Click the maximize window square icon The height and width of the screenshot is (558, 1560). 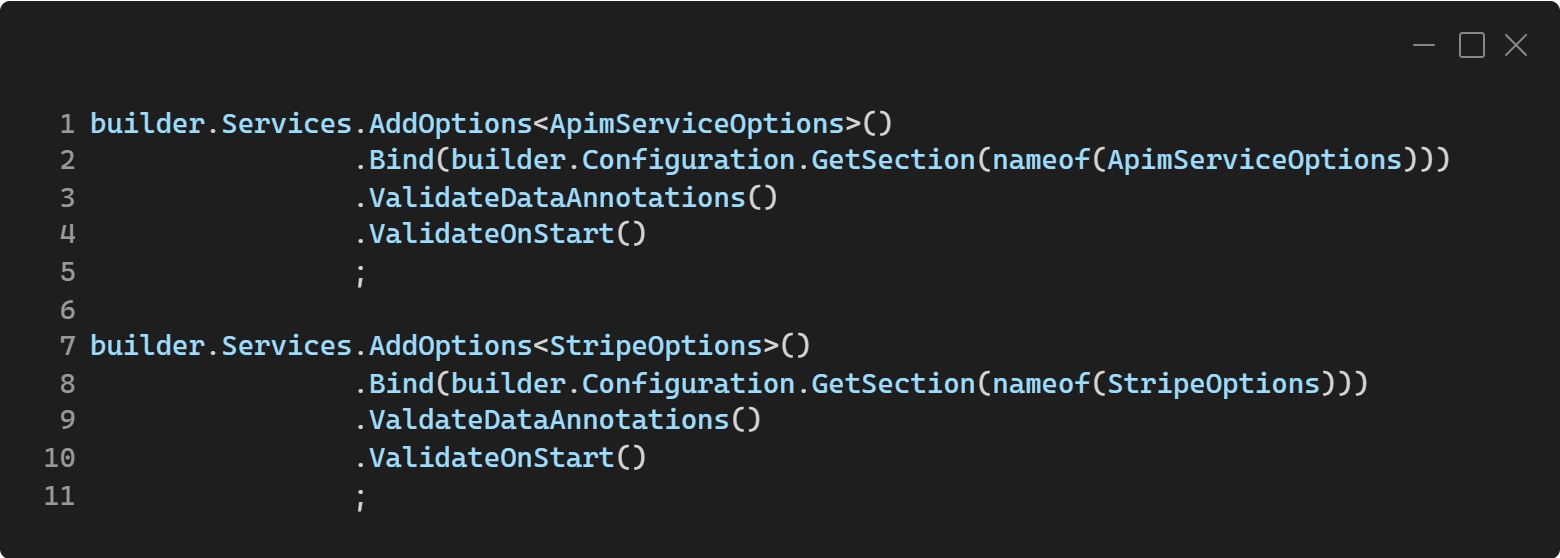tap(1472, 45)
